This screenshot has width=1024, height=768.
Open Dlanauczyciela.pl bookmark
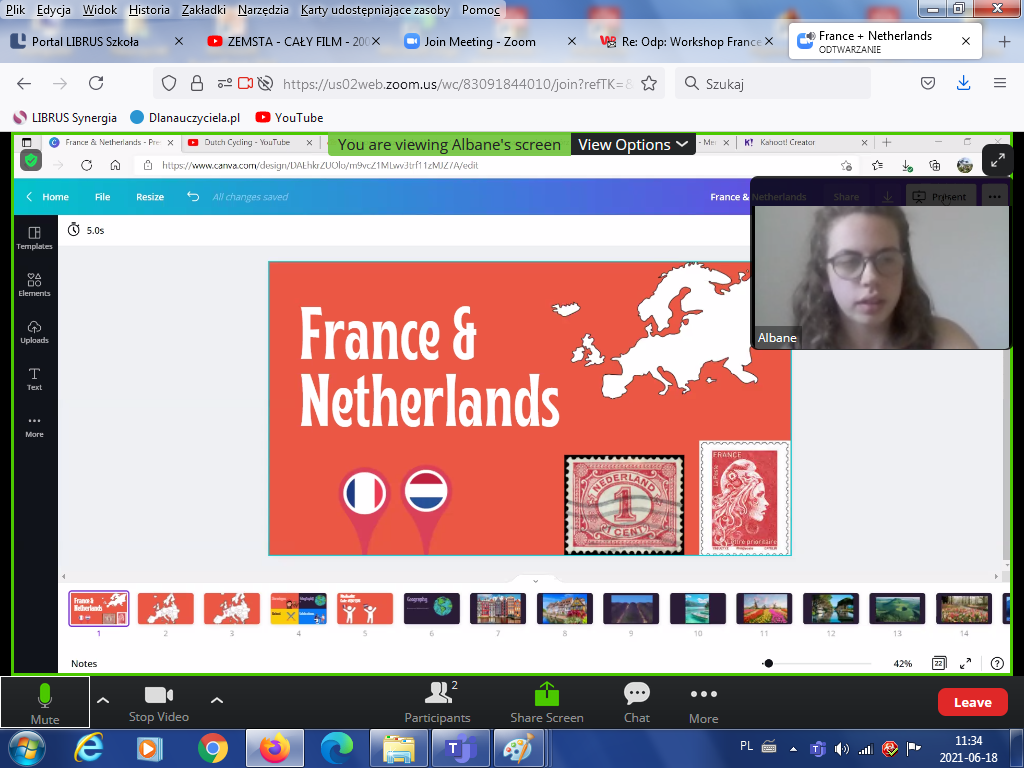185,118
